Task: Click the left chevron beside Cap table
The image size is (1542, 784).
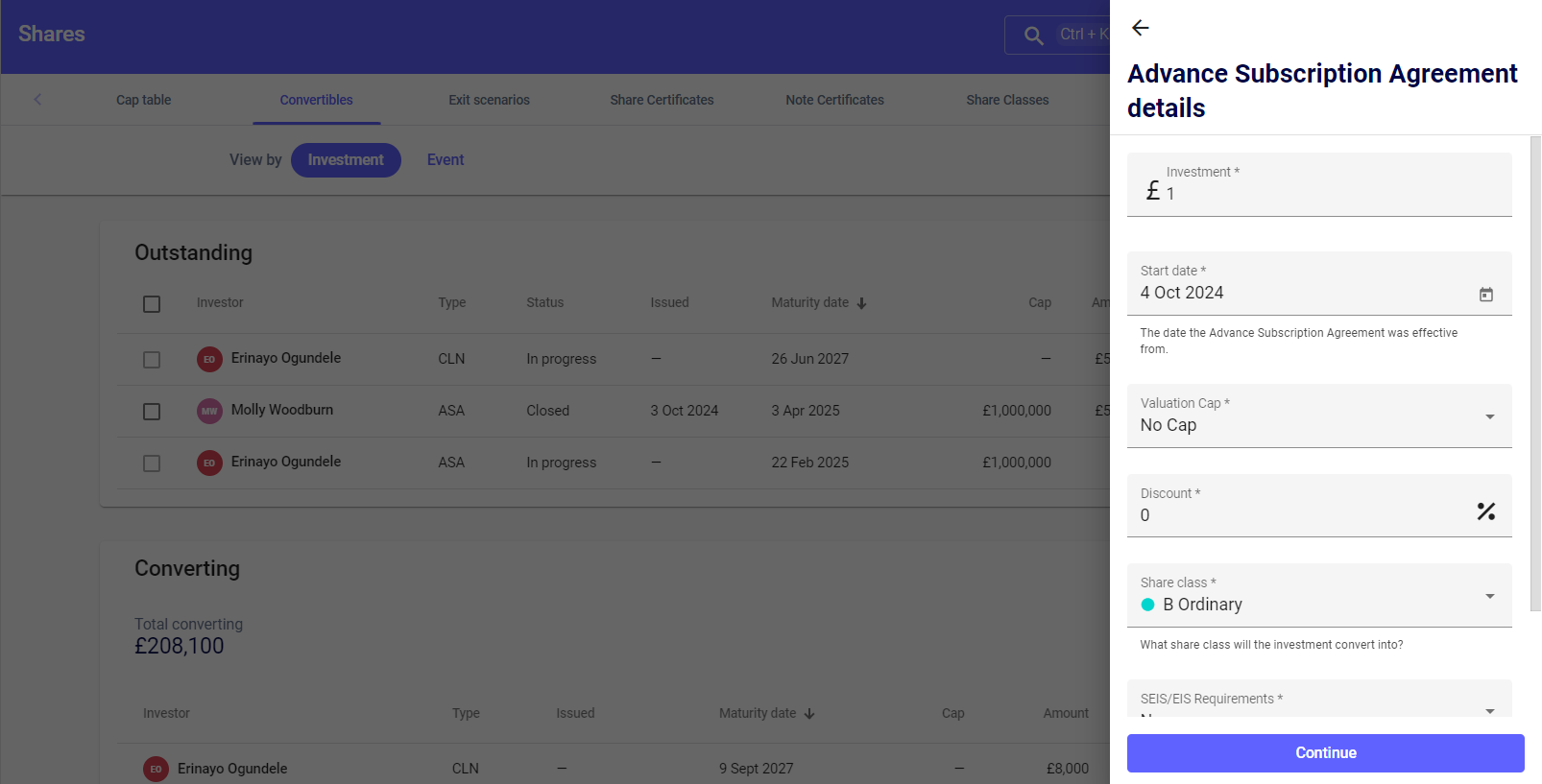Action: 37,100
